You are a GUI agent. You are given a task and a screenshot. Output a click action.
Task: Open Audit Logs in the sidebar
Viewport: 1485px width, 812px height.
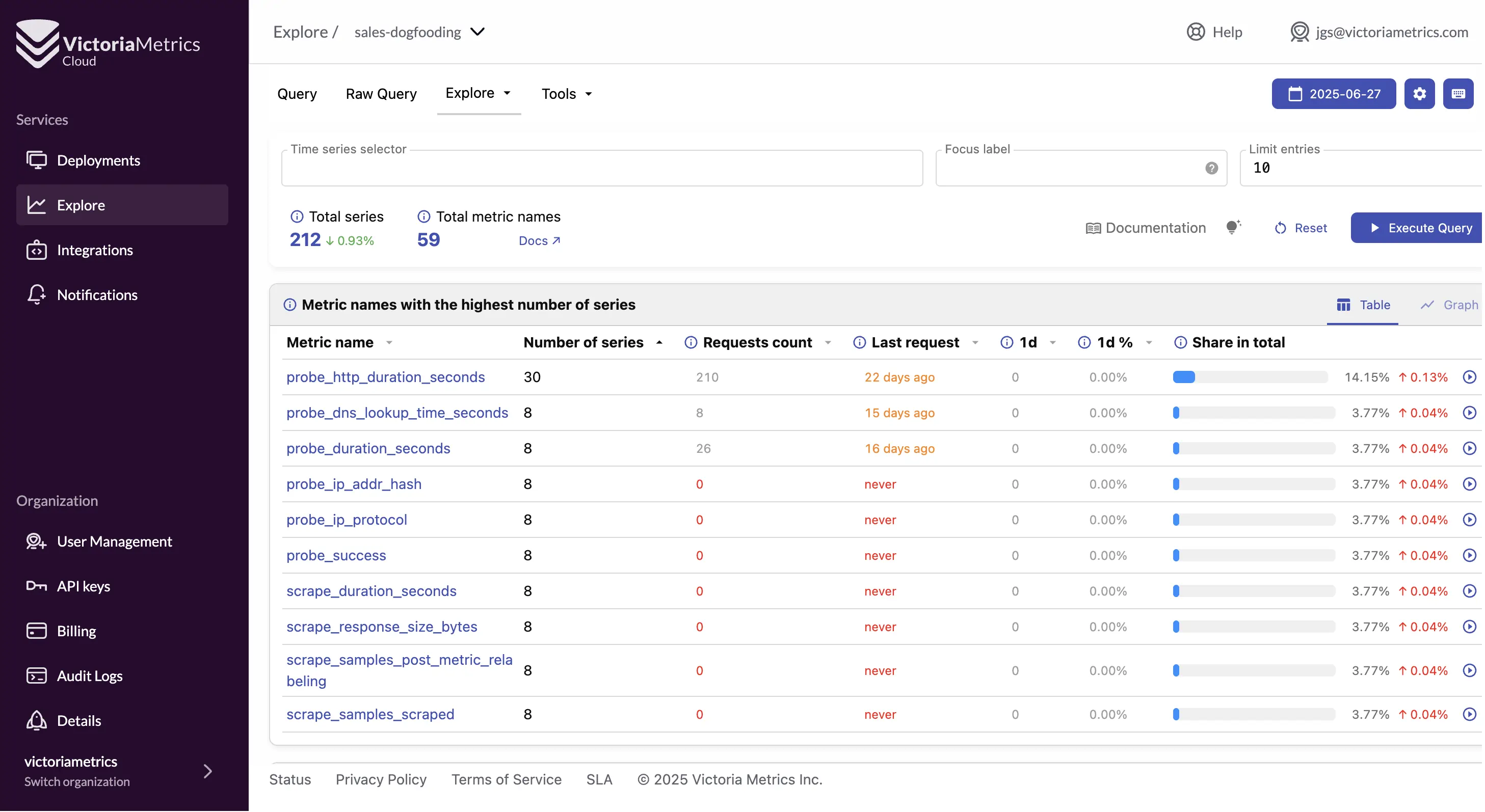coord(122,676)
